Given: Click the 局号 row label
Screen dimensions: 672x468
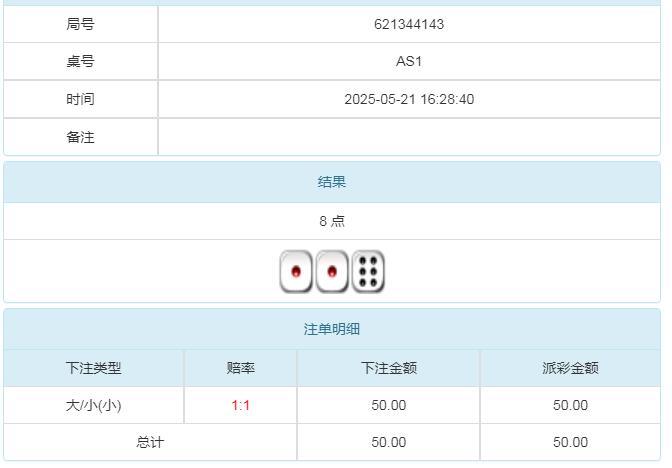Looking at the screenshot, I should coord(80,24).
